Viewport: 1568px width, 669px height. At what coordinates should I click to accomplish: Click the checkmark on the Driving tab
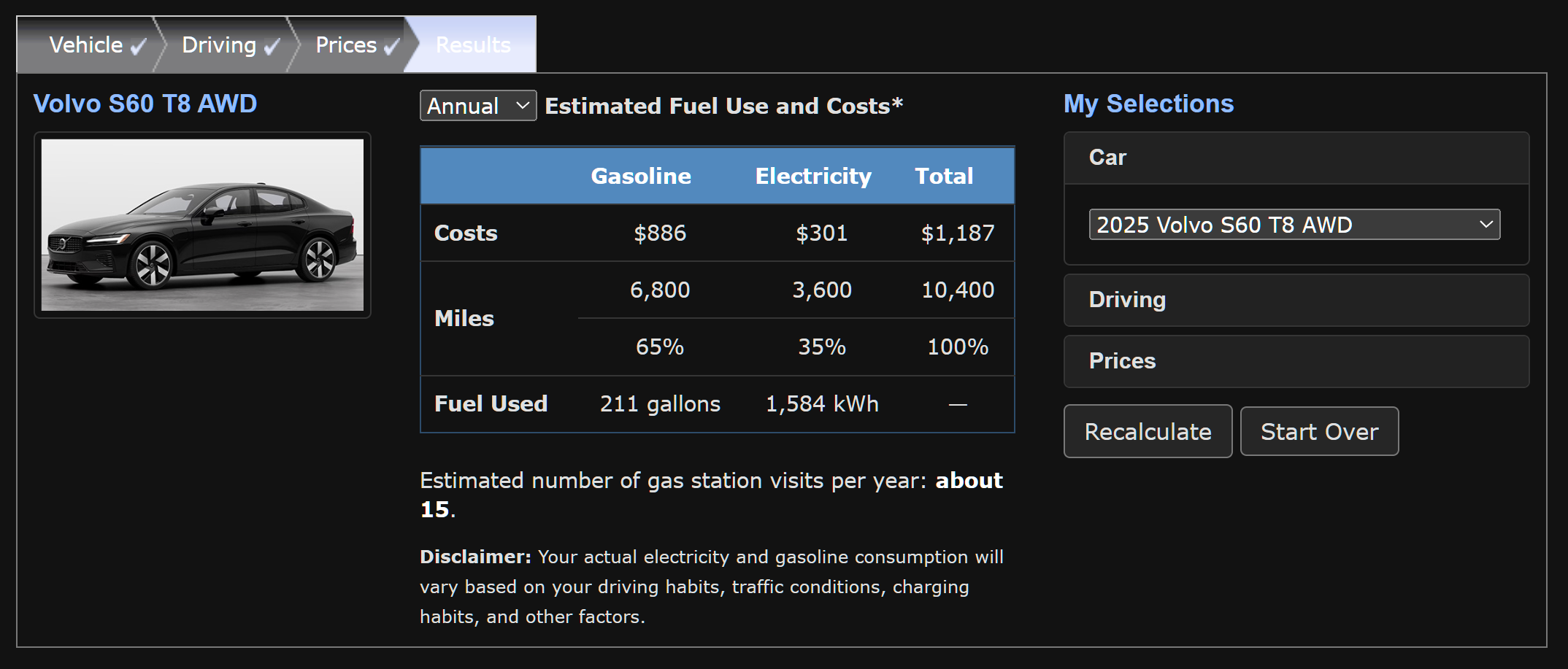pyautogui.click(x=272, y=47)
